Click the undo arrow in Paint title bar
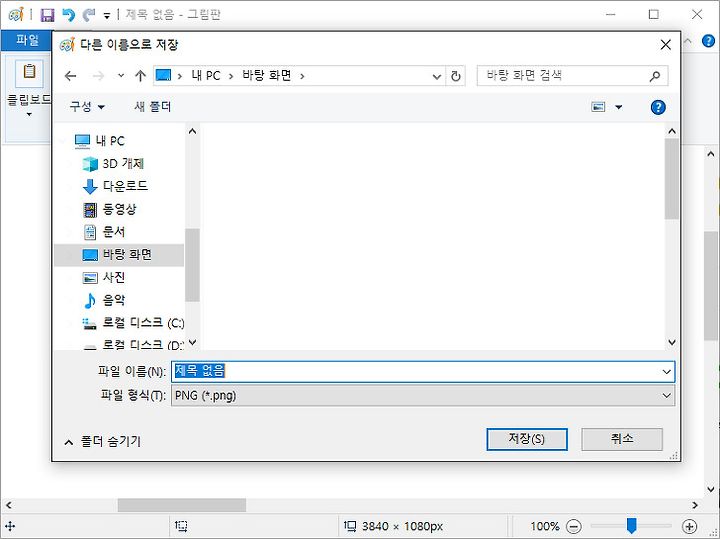 (69, 15)
